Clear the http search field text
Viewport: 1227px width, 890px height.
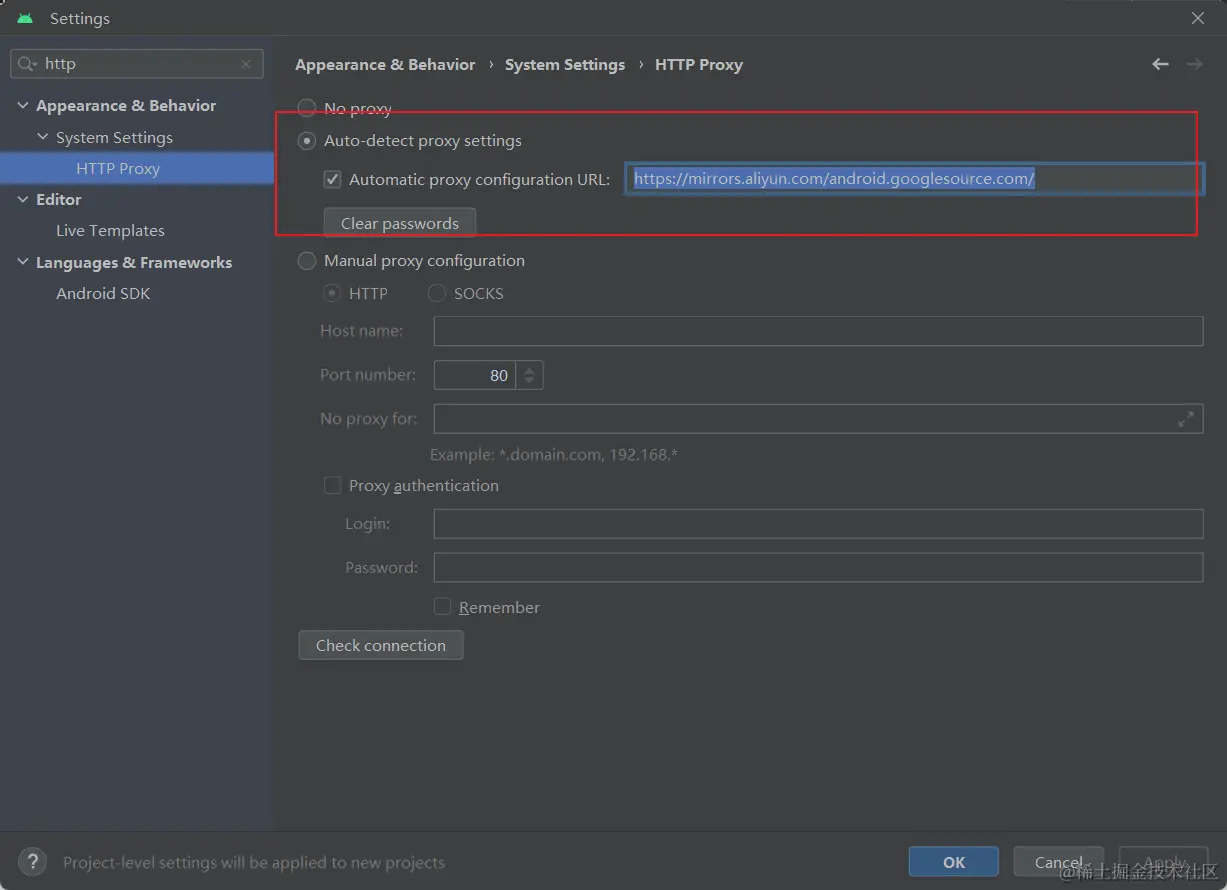click(x=246, y=64)
